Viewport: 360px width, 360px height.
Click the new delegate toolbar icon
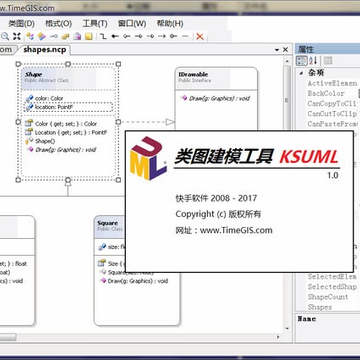[x=77, y=36]
